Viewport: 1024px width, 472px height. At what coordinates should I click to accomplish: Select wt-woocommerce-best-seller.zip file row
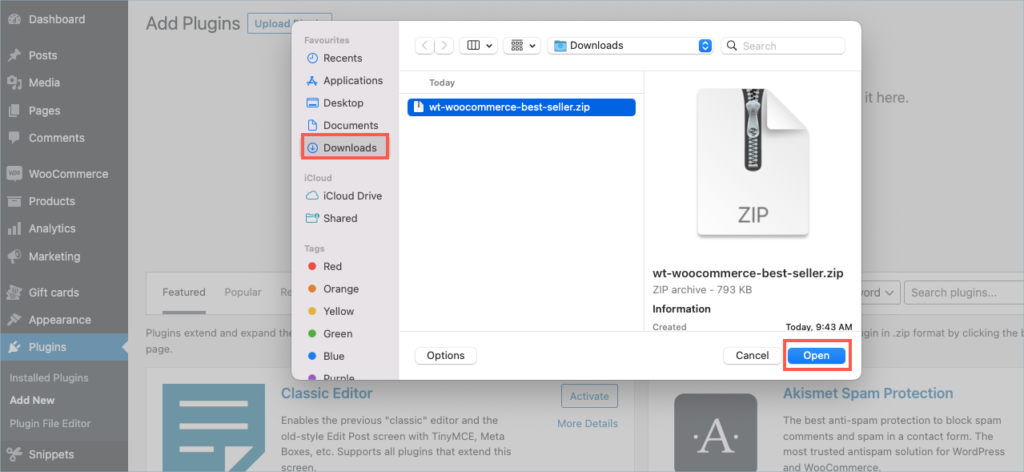point(521,107)
